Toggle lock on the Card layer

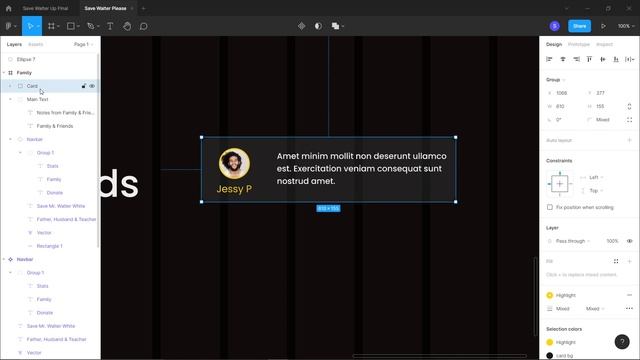click(84, 86)
